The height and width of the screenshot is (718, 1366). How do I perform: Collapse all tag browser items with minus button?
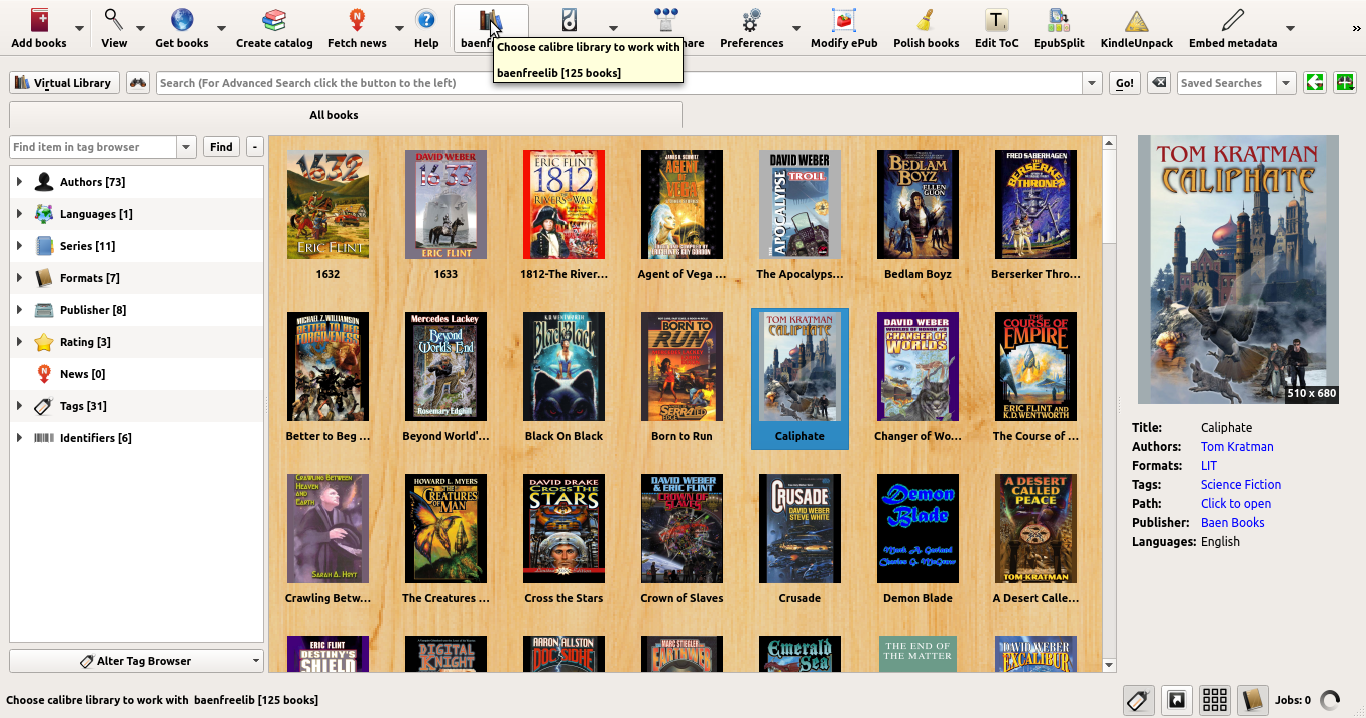[x=255, y=147]
